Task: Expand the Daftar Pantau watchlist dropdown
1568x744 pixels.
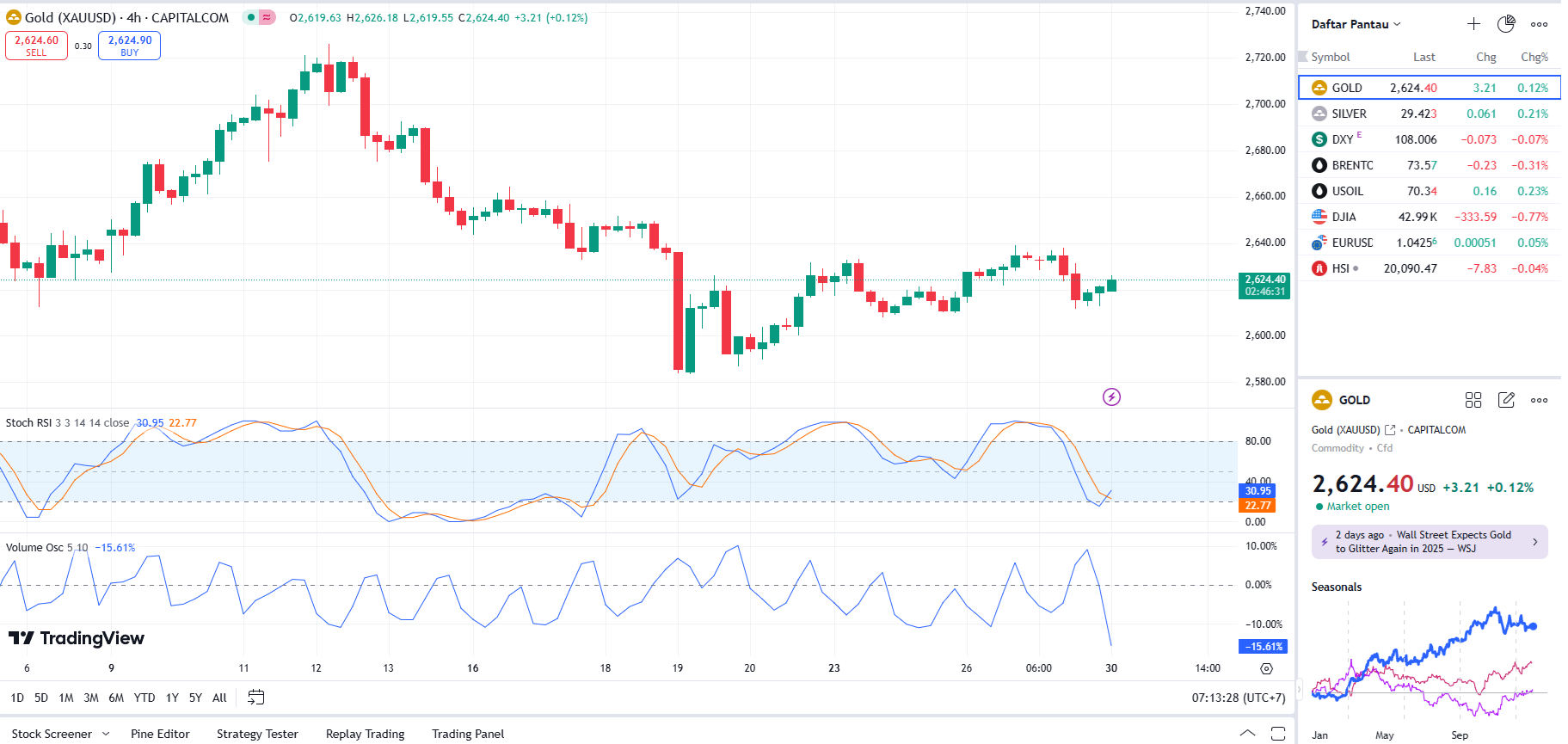Action: [1356, 24]
